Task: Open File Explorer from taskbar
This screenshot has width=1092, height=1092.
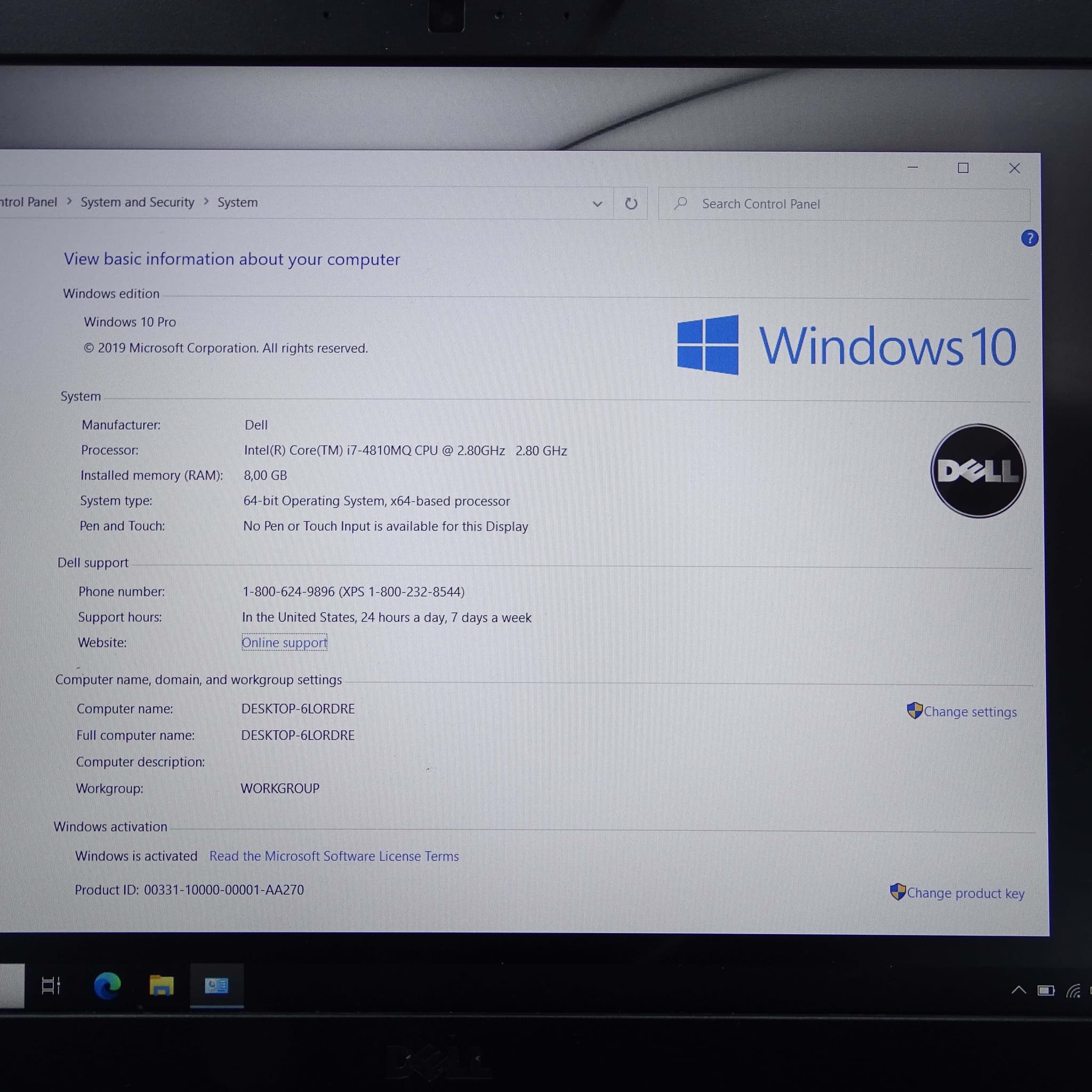Action: tap(161, 986)
